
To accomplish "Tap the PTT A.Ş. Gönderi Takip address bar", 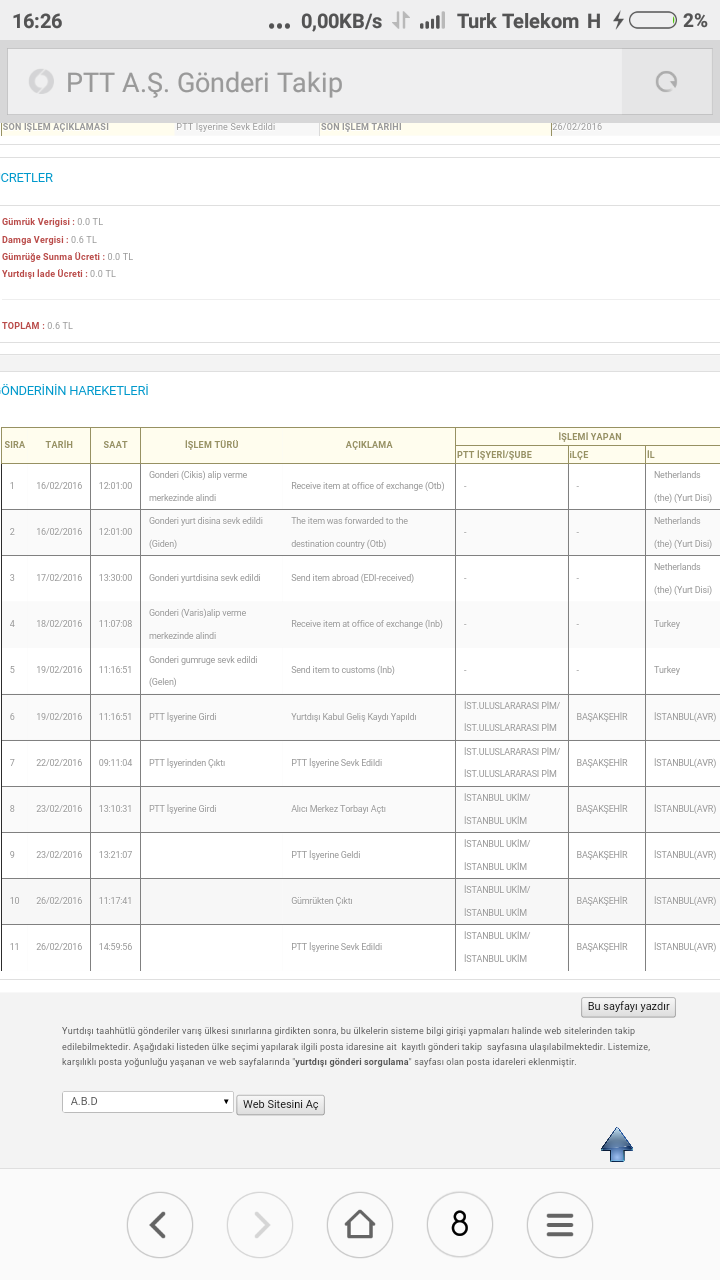I will pos(315,82).
